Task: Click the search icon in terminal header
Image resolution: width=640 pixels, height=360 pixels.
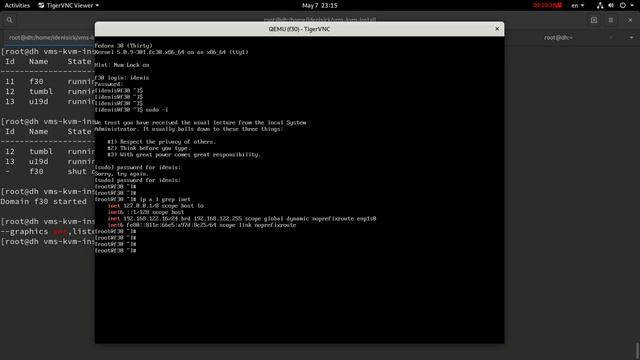Action: [9, 20]
